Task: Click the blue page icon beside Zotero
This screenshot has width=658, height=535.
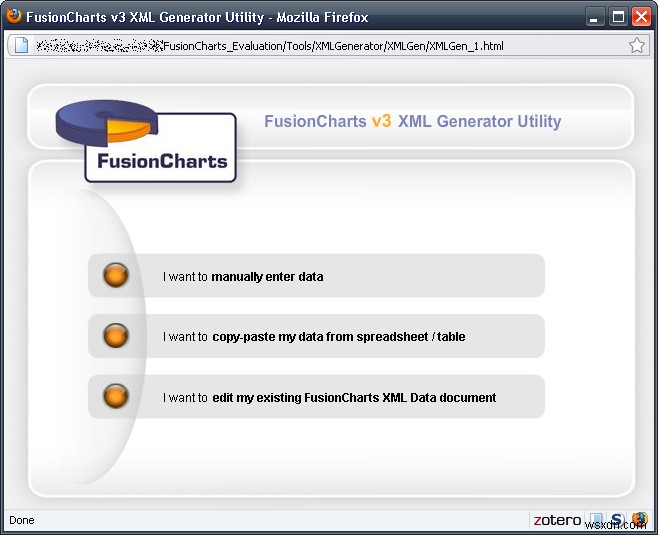Action: click(x=596, y=520)
